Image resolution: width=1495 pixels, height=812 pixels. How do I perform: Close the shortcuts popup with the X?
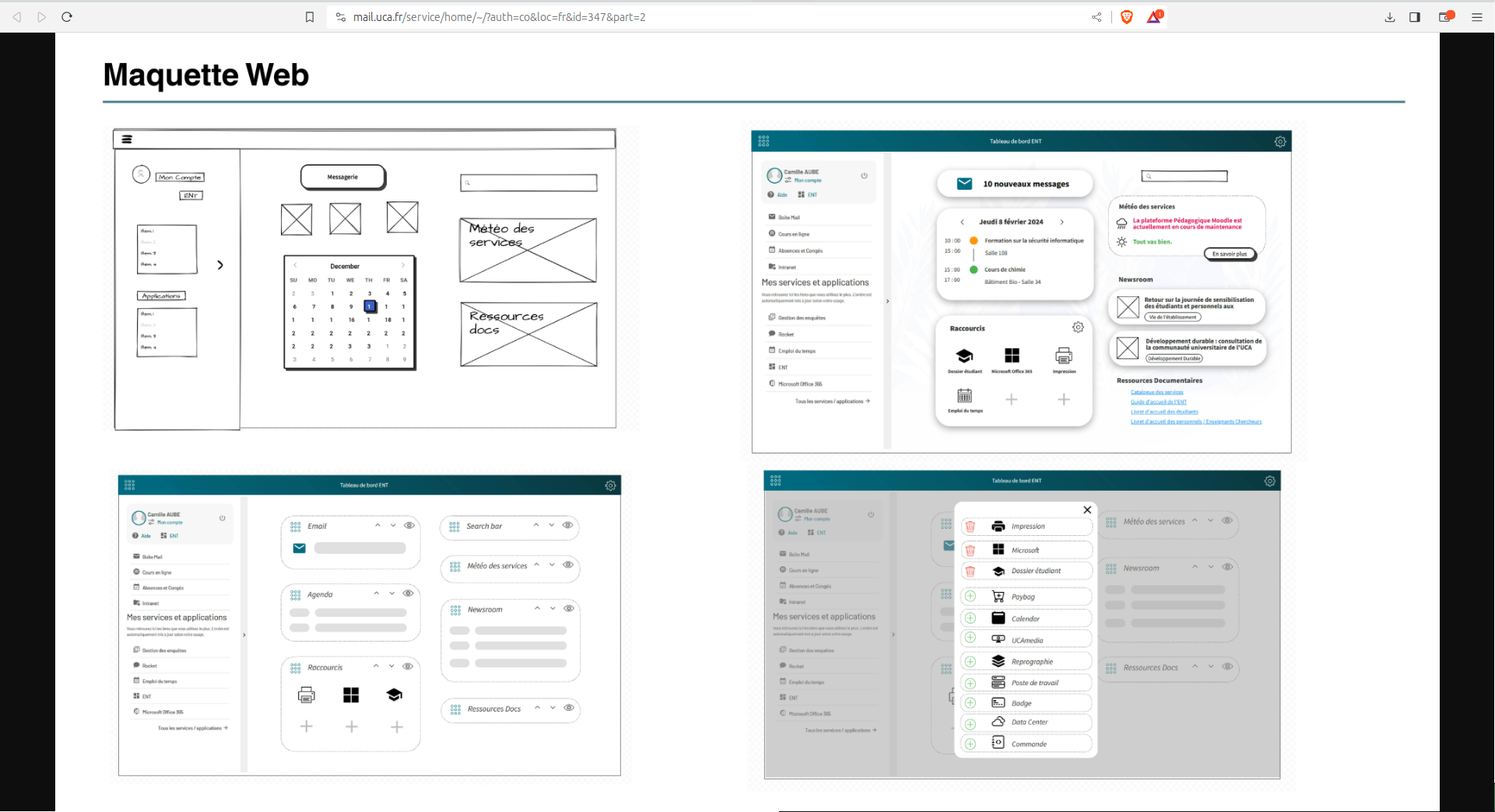[x=1087, y=510]
